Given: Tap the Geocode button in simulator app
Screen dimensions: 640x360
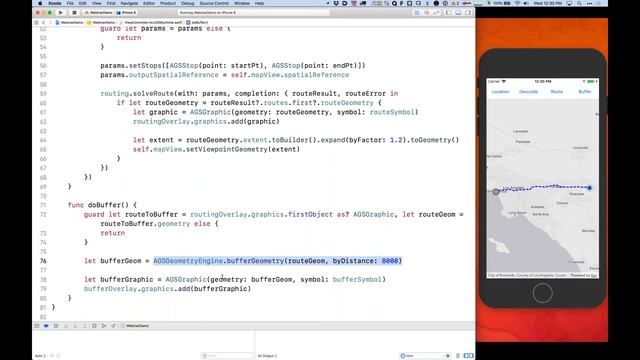Looking at the screenshot, I should (528, 91).
